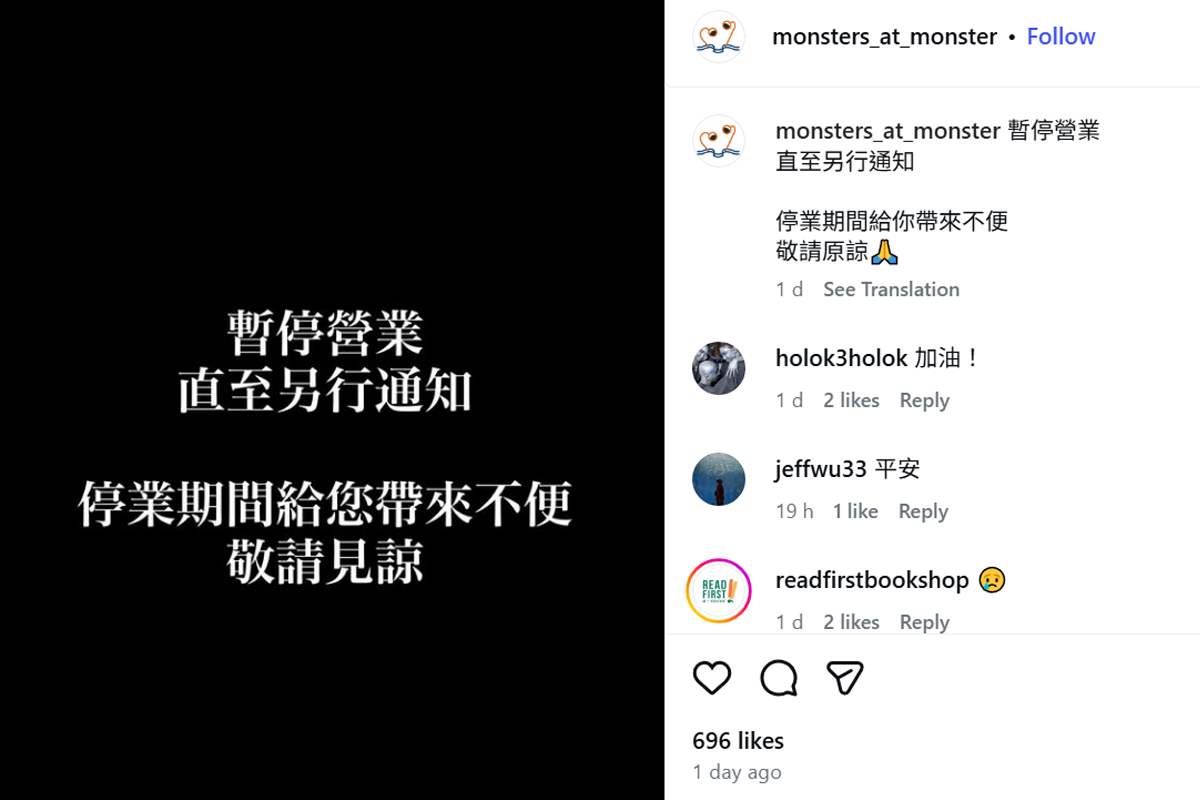The image size is (1200, 800).
Task: Like the post with the heart icon
Action: [712, 678]
